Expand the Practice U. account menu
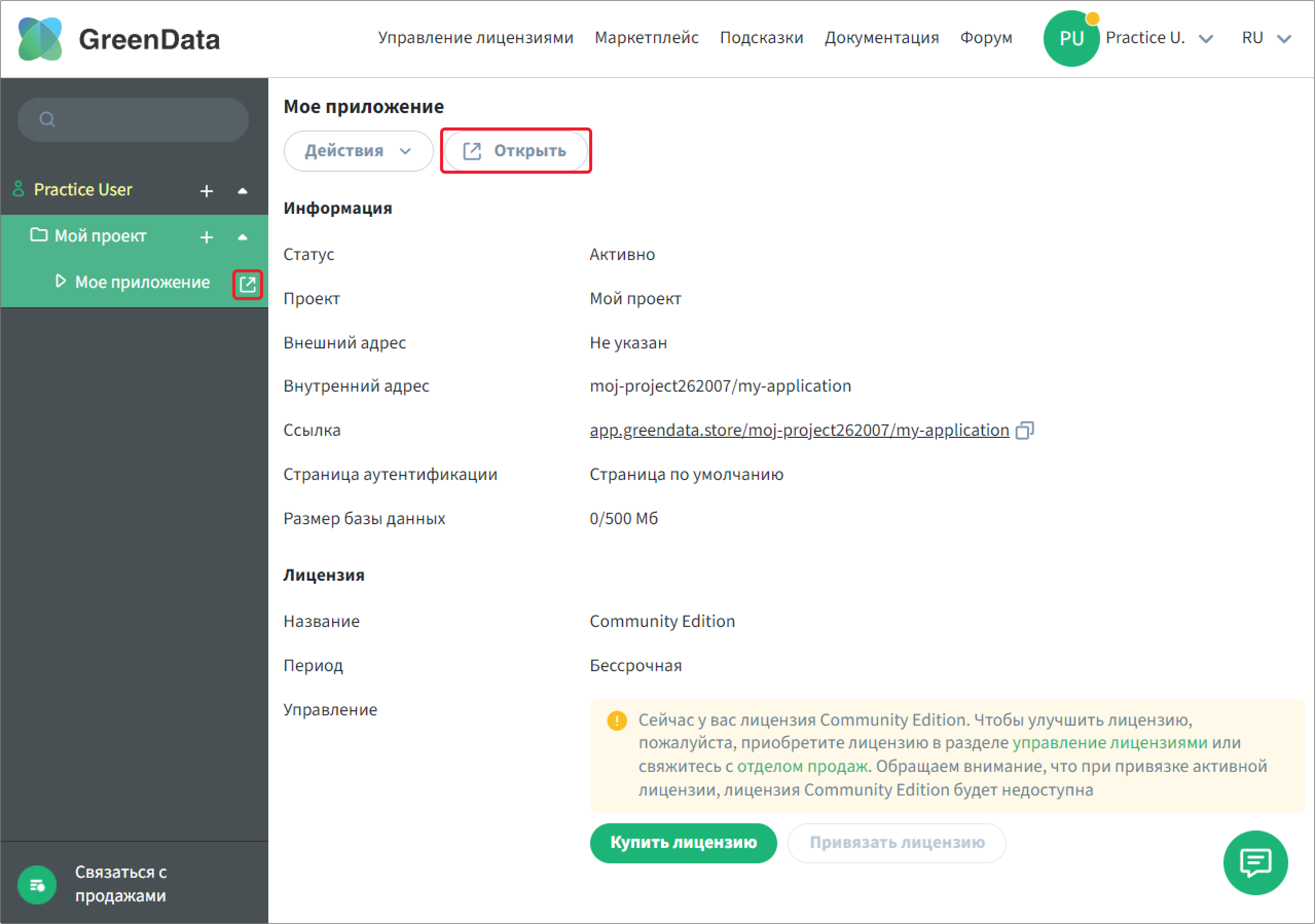The width and height of the screenshot is (1315, 924). [1206, 39]
